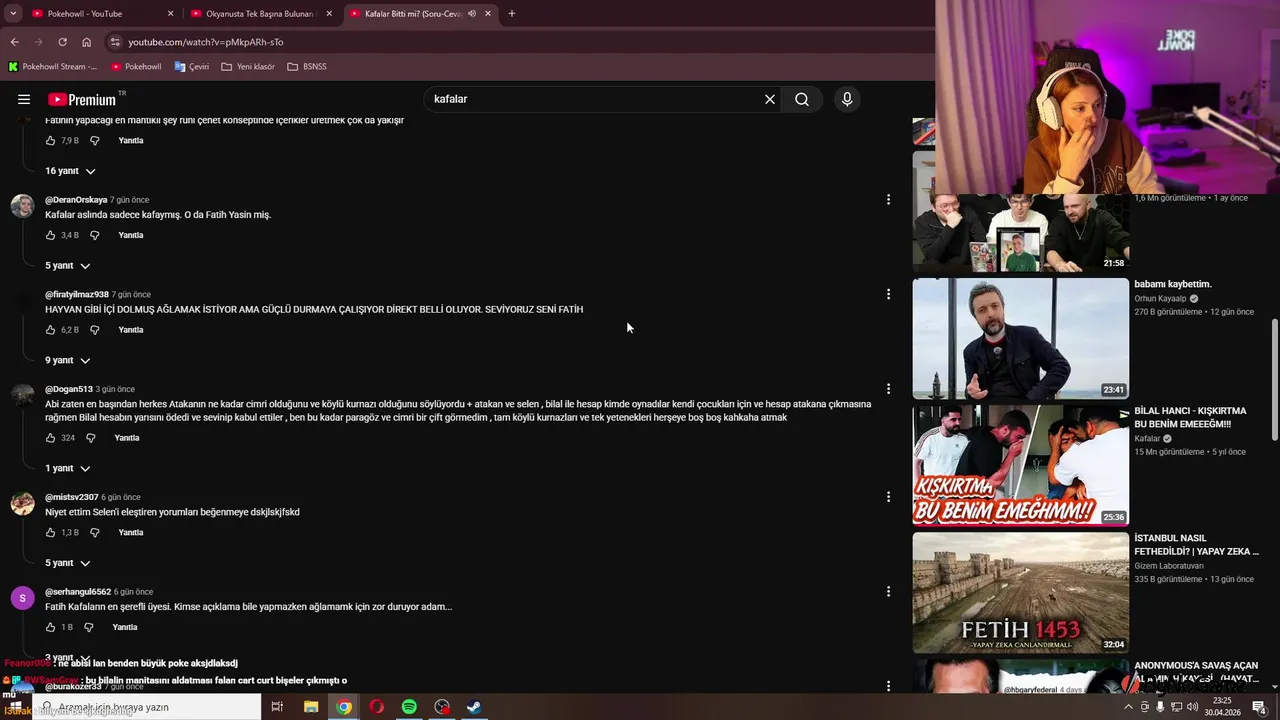Viewport: 1280px width, 720px height.
Task: Like @mistsv2307's comment
Action: [x=51, y=533]
